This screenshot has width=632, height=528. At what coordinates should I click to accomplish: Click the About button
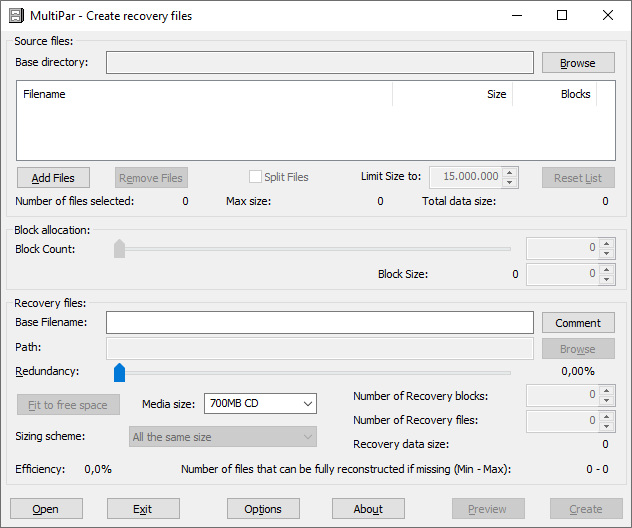[x=368, y=509]
